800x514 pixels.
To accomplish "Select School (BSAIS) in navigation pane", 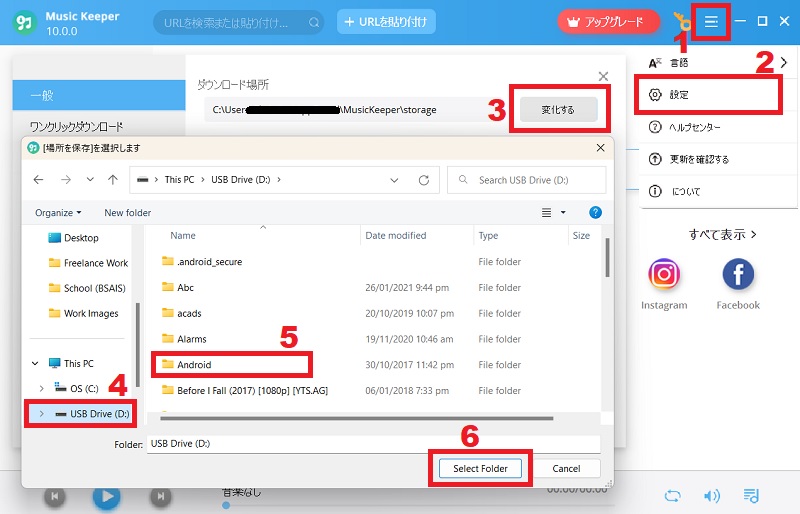I will click(x=87, y=288).
